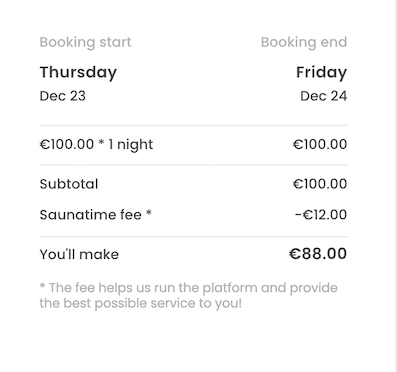Select the Friday end day heading

321,72
